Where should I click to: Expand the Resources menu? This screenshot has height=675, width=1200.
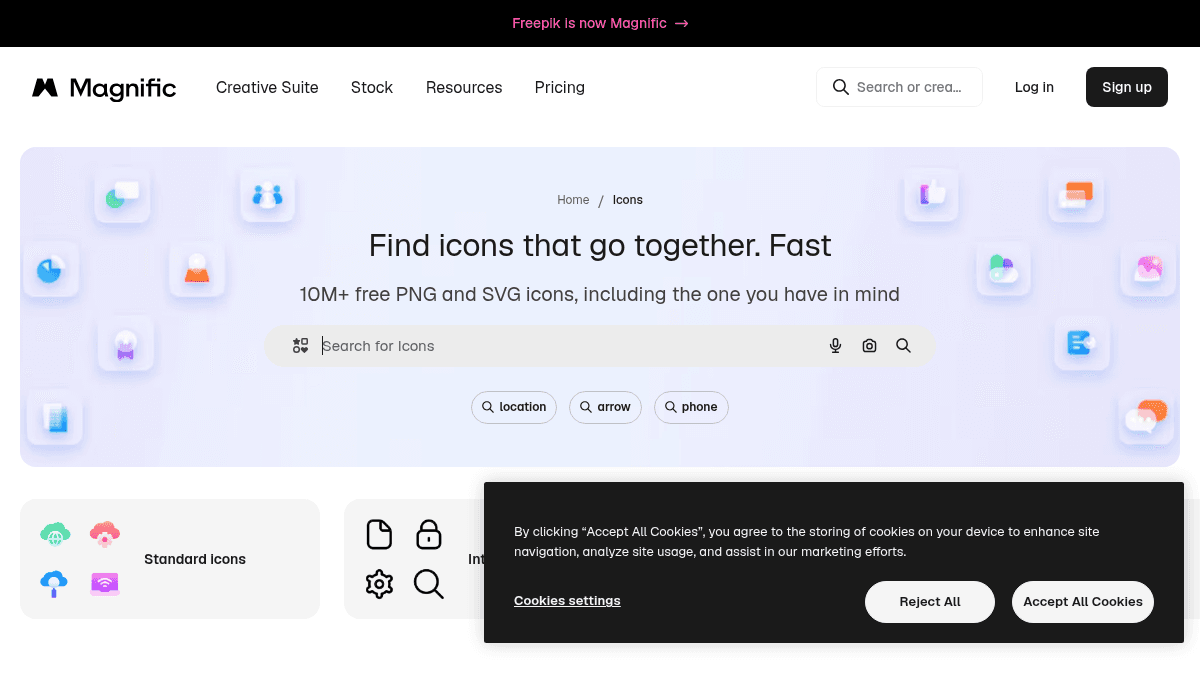(464, 88)
